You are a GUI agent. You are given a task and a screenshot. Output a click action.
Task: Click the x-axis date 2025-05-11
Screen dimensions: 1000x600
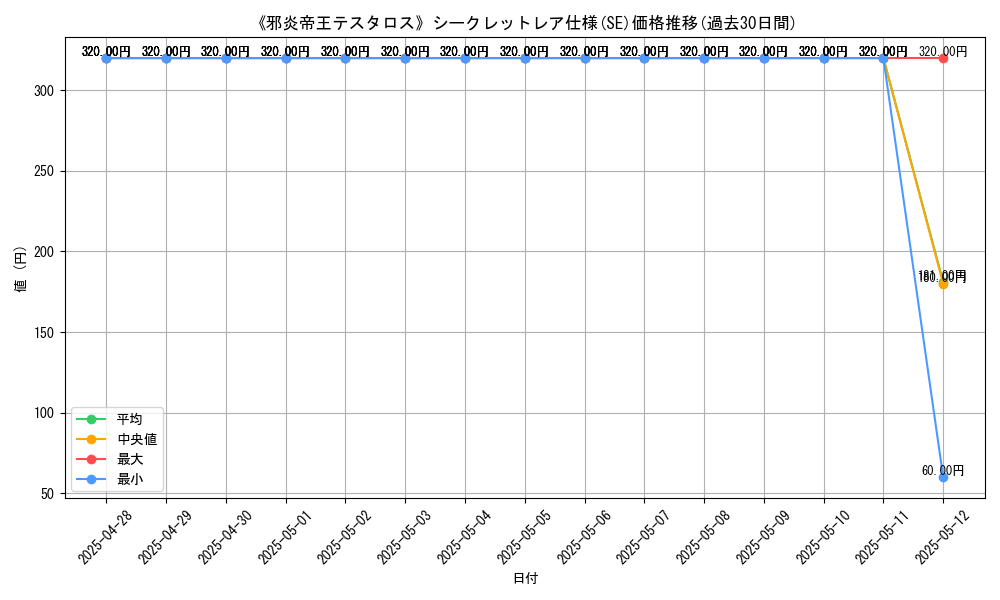882,537
